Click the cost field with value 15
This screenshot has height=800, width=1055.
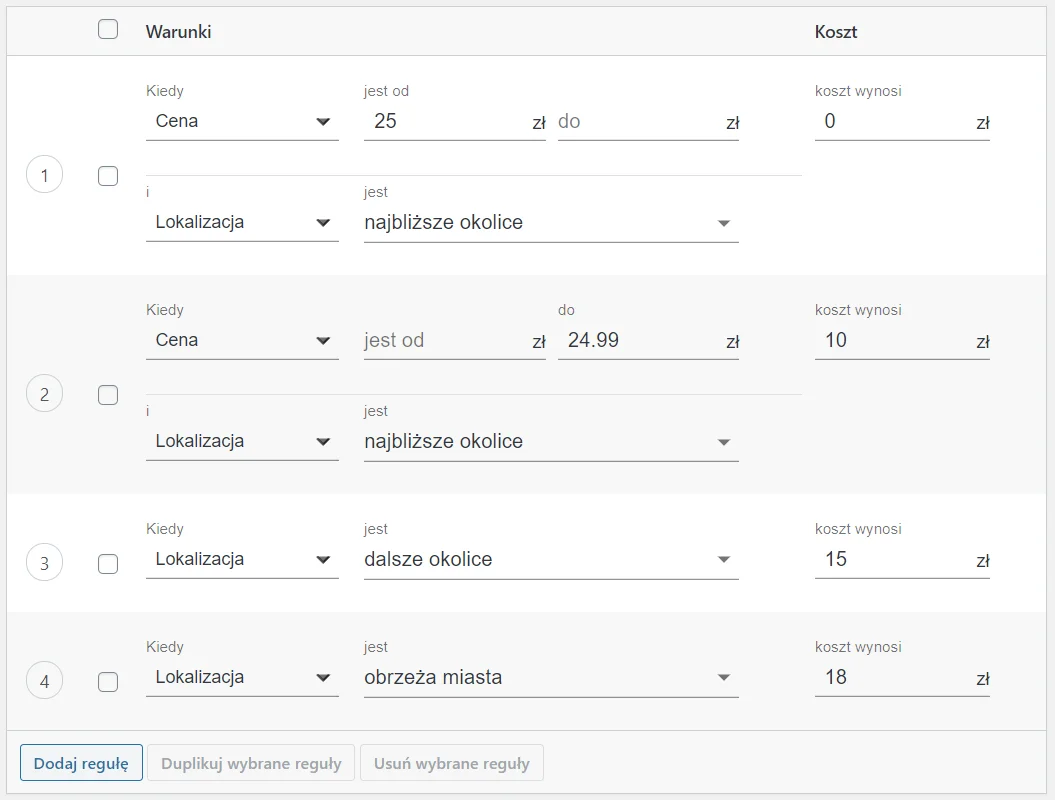[892, 560]
